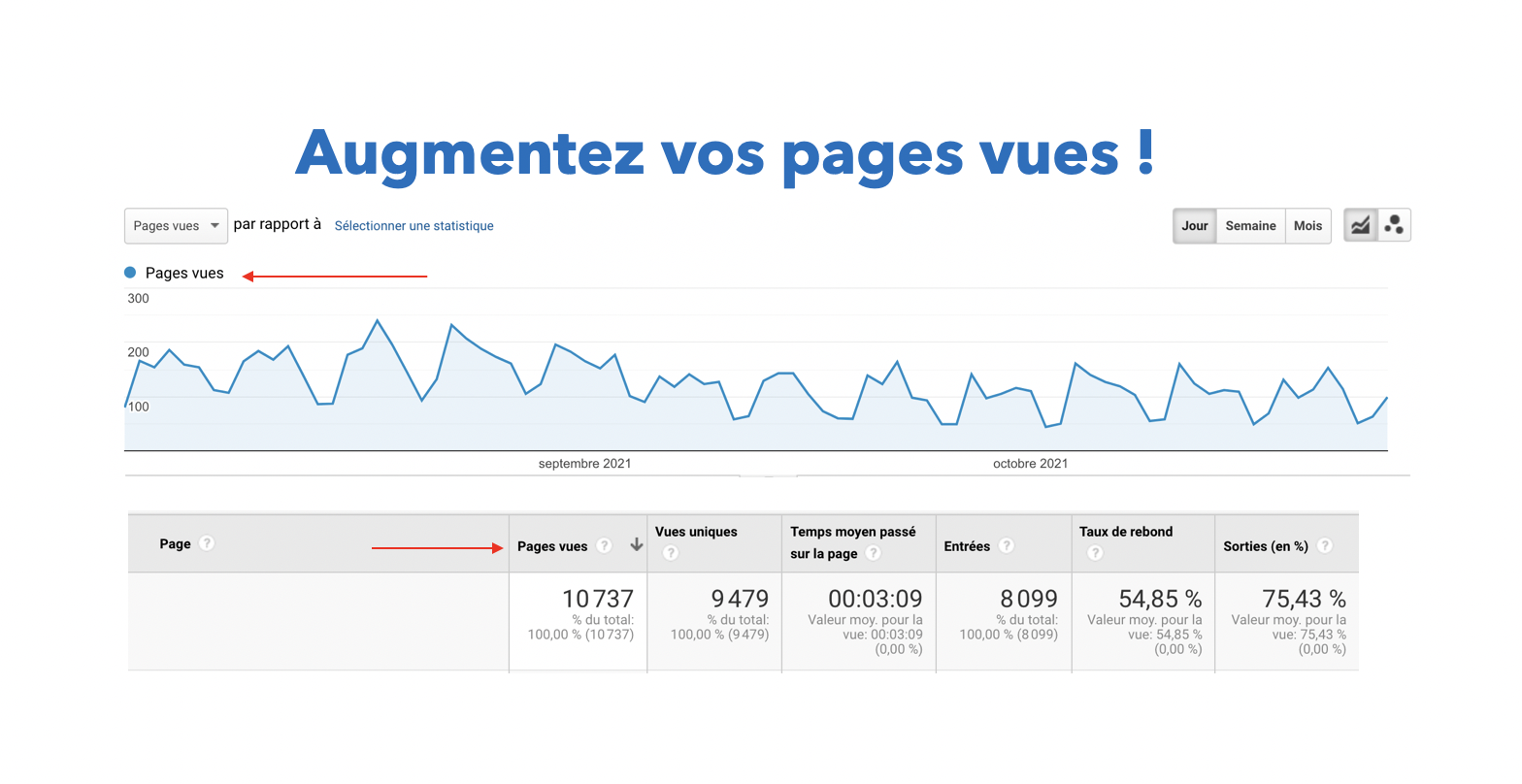Click the Vues uniques column header
The image size is (1522, 784).
click(x=696, y=532)
